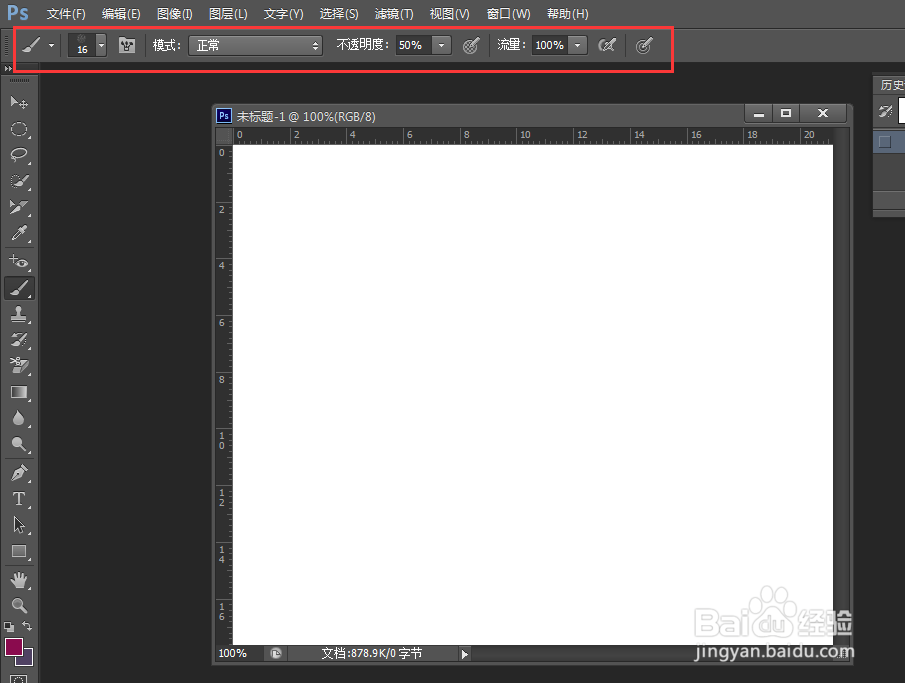Open the brush preset picker dropdown
The height and width of the screenshot is (683, 905).
[x=101, y=45]
